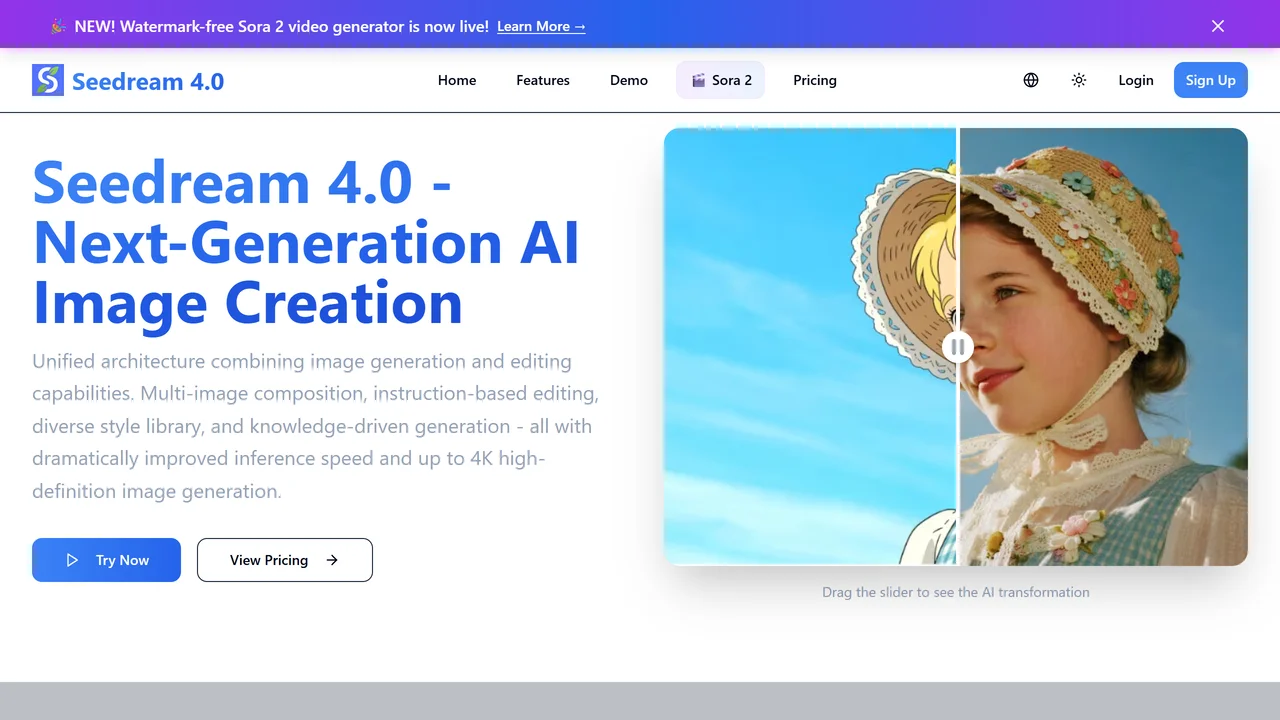Viewport: 1280px width, 720px height.
Task: Select the Sora 2 nav item
Action: click(721, 80)
